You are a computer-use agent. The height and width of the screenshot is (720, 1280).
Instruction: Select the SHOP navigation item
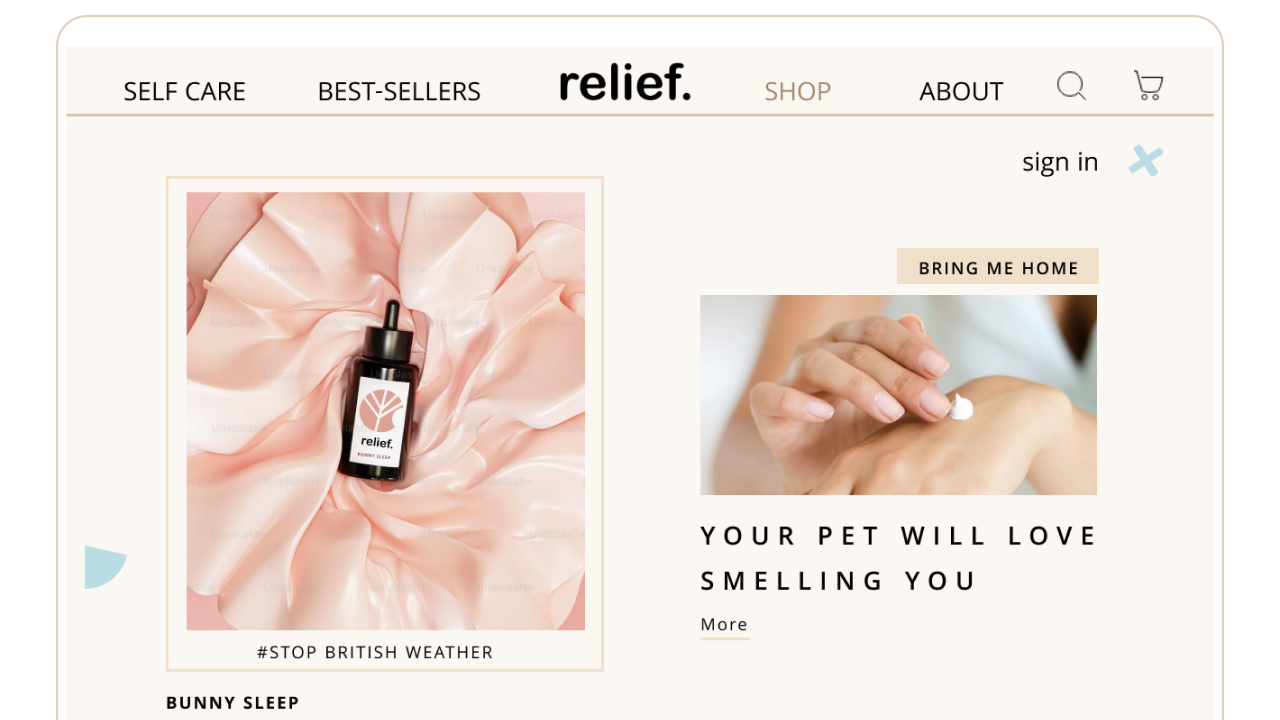click(x=798, y=91)
